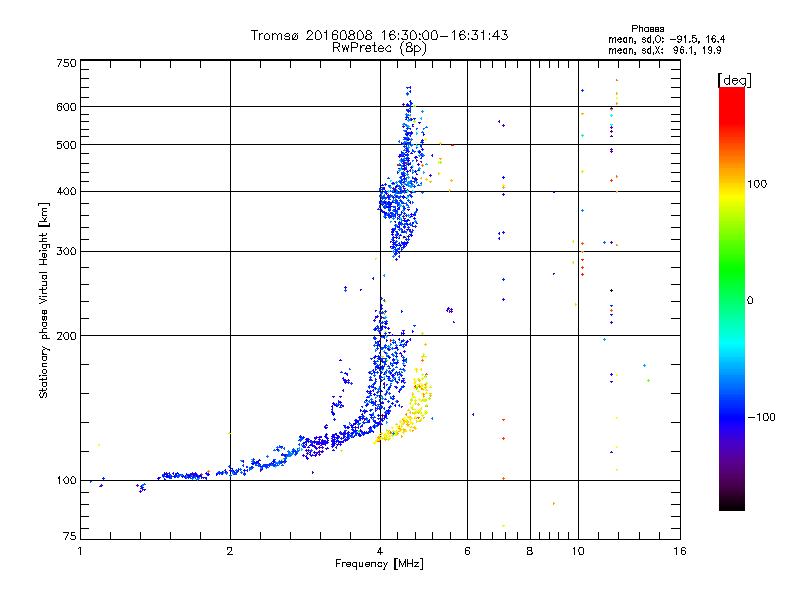
Task: Click the 'Stationary phase Virtual Height [km]' axis label
Action: pos(44,300)
